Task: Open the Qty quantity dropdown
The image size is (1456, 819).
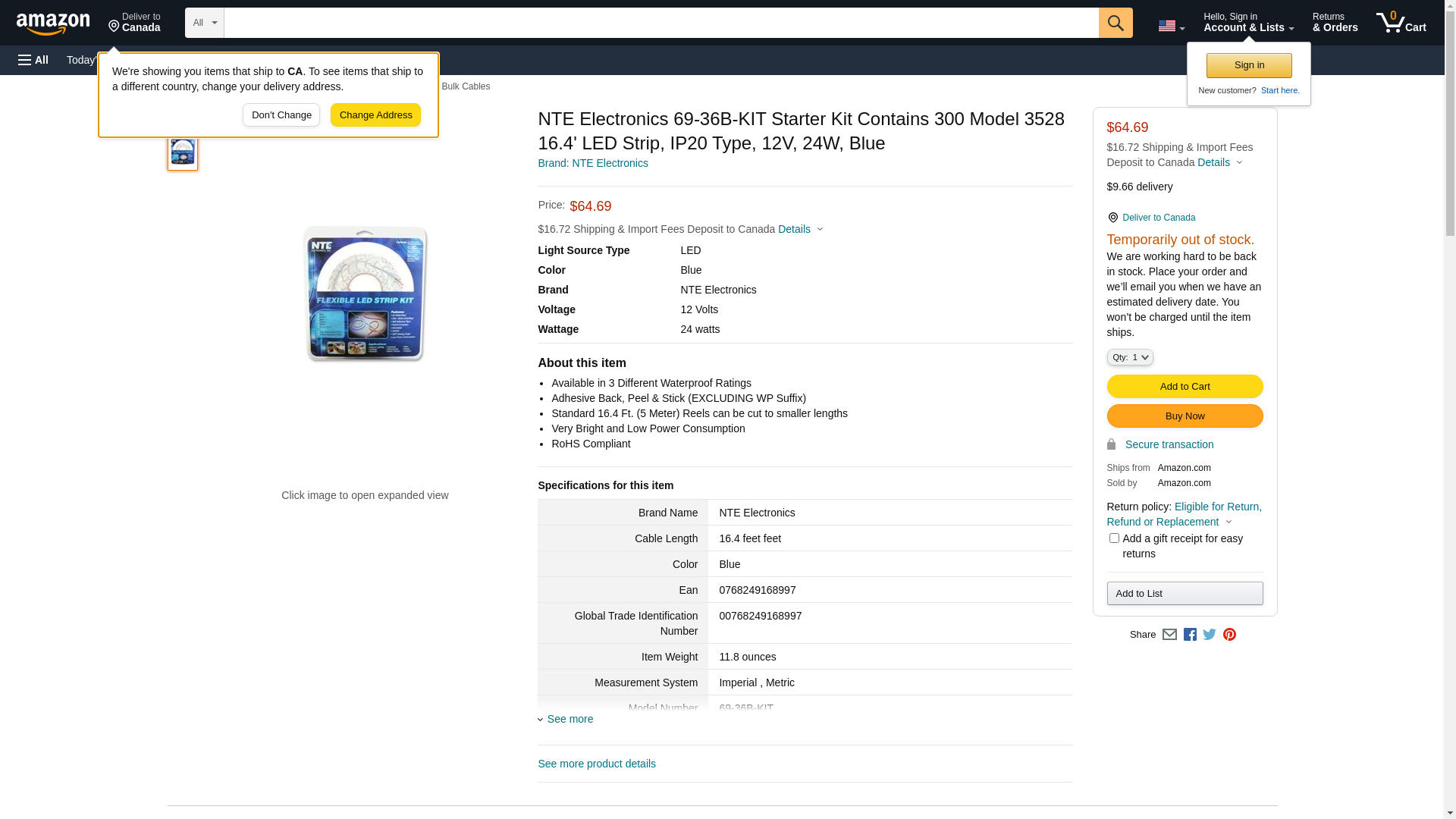Action: coord(1129,357)
